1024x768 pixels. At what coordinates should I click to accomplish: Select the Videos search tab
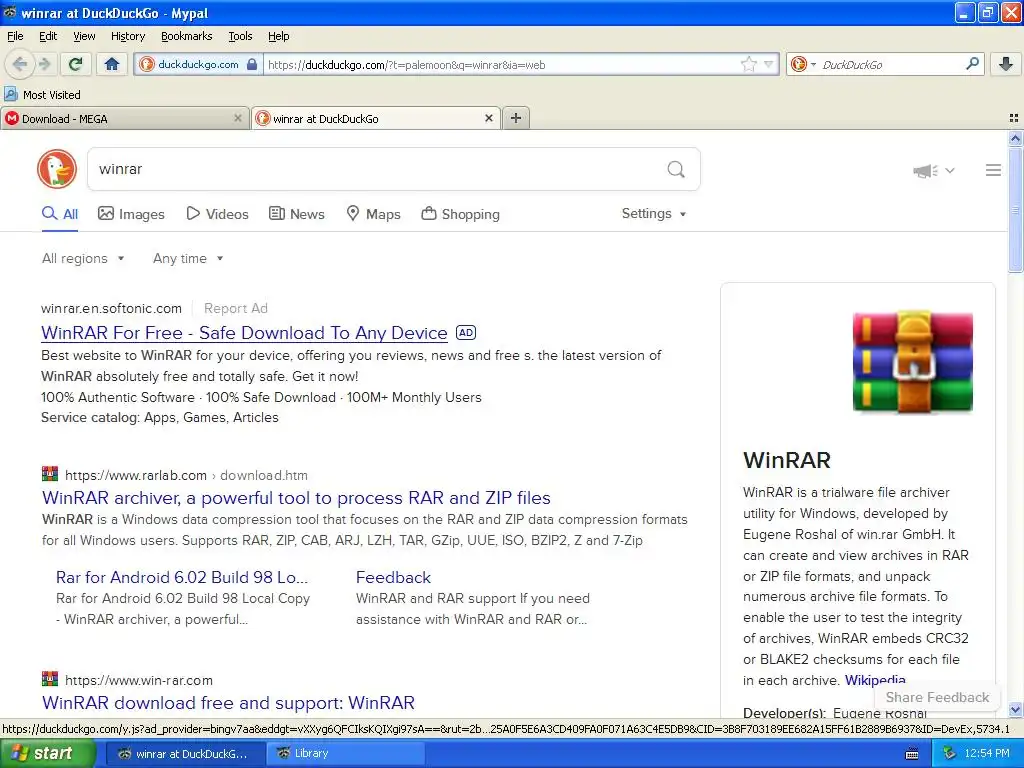tap(217, 214)
